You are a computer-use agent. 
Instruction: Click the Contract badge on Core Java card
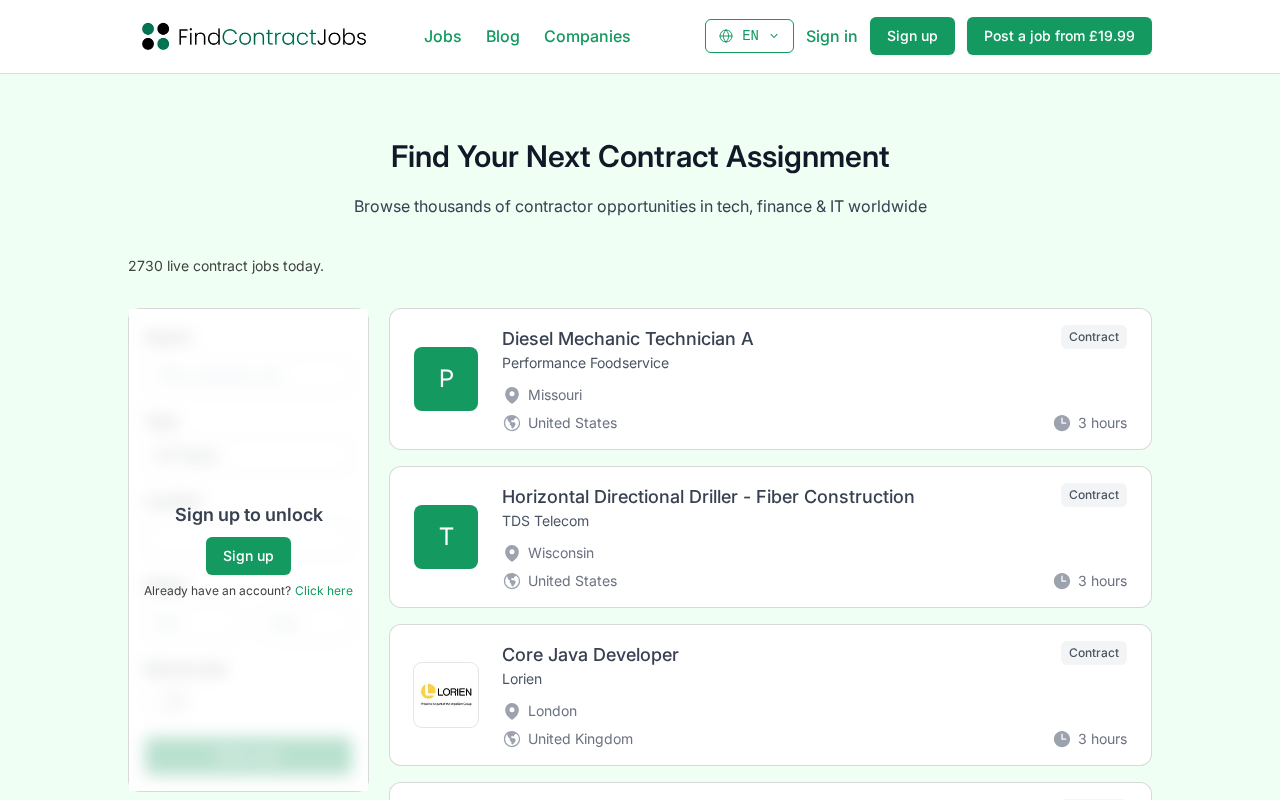pos(1094,653)
